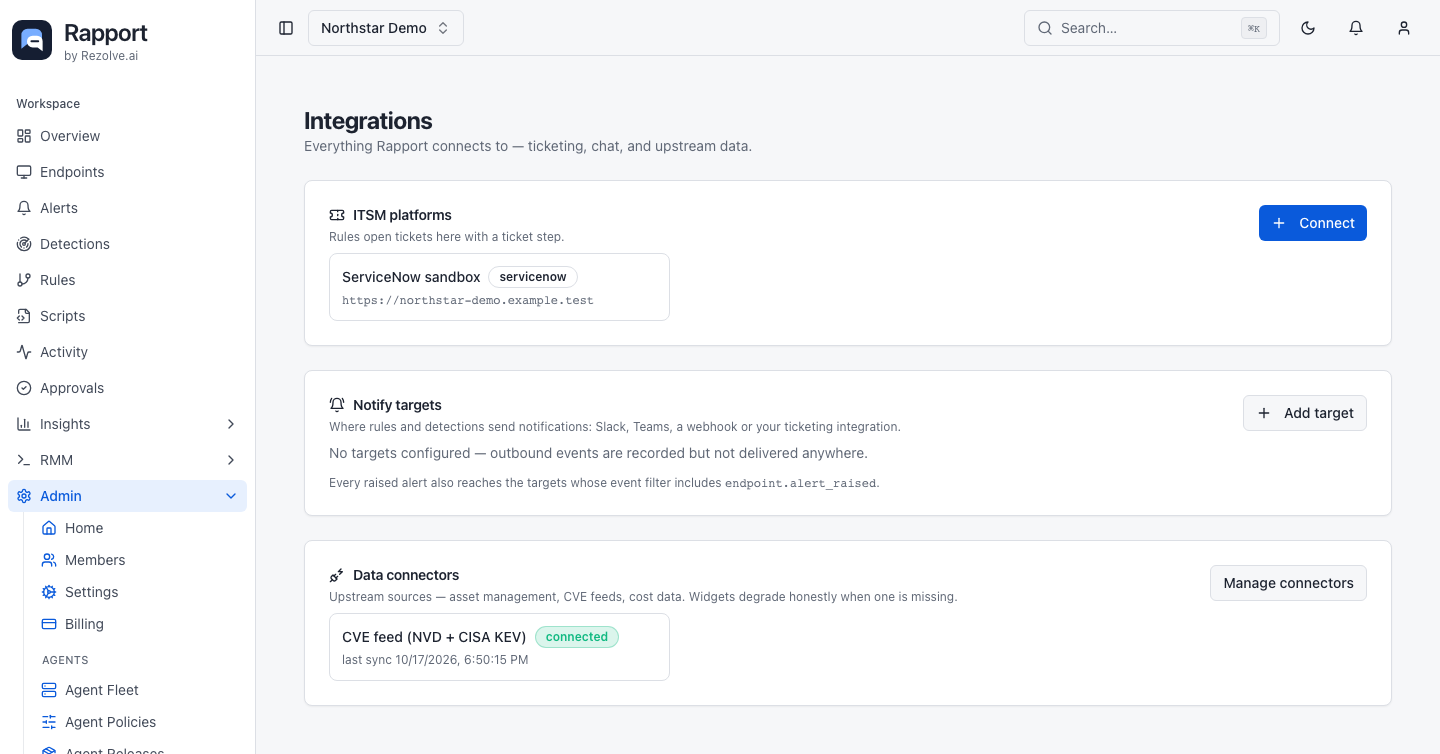The height and width of the screenshot is (754, 1440).
Task: Open the Northstar Demo workspace switcher
Action: [x=386, y=28]
